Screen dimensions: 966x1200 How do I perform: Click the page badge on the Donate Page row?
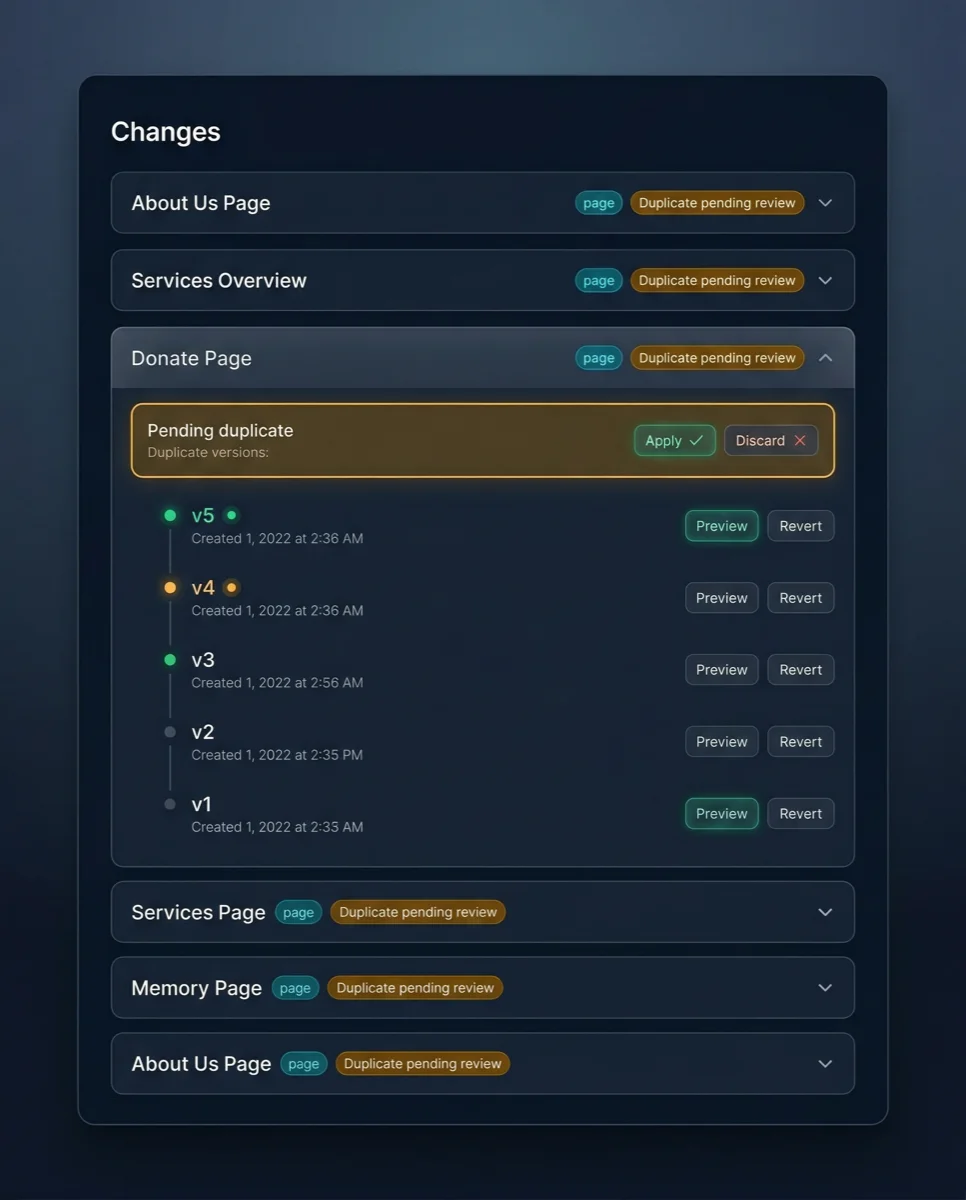point(598,357)
